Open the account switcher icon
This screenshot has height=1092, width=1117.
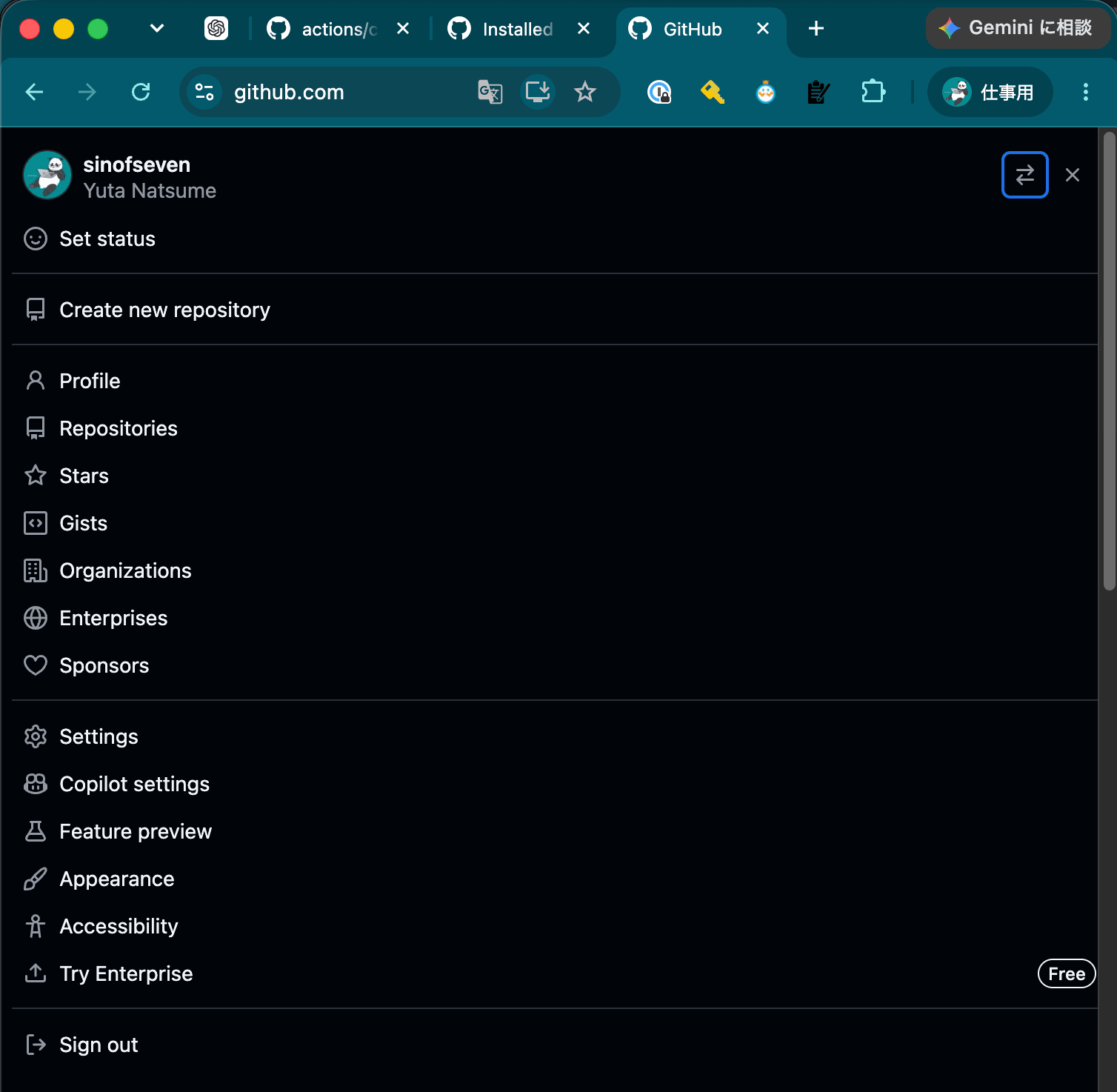pyautogui.click(x=1024, y=175)
